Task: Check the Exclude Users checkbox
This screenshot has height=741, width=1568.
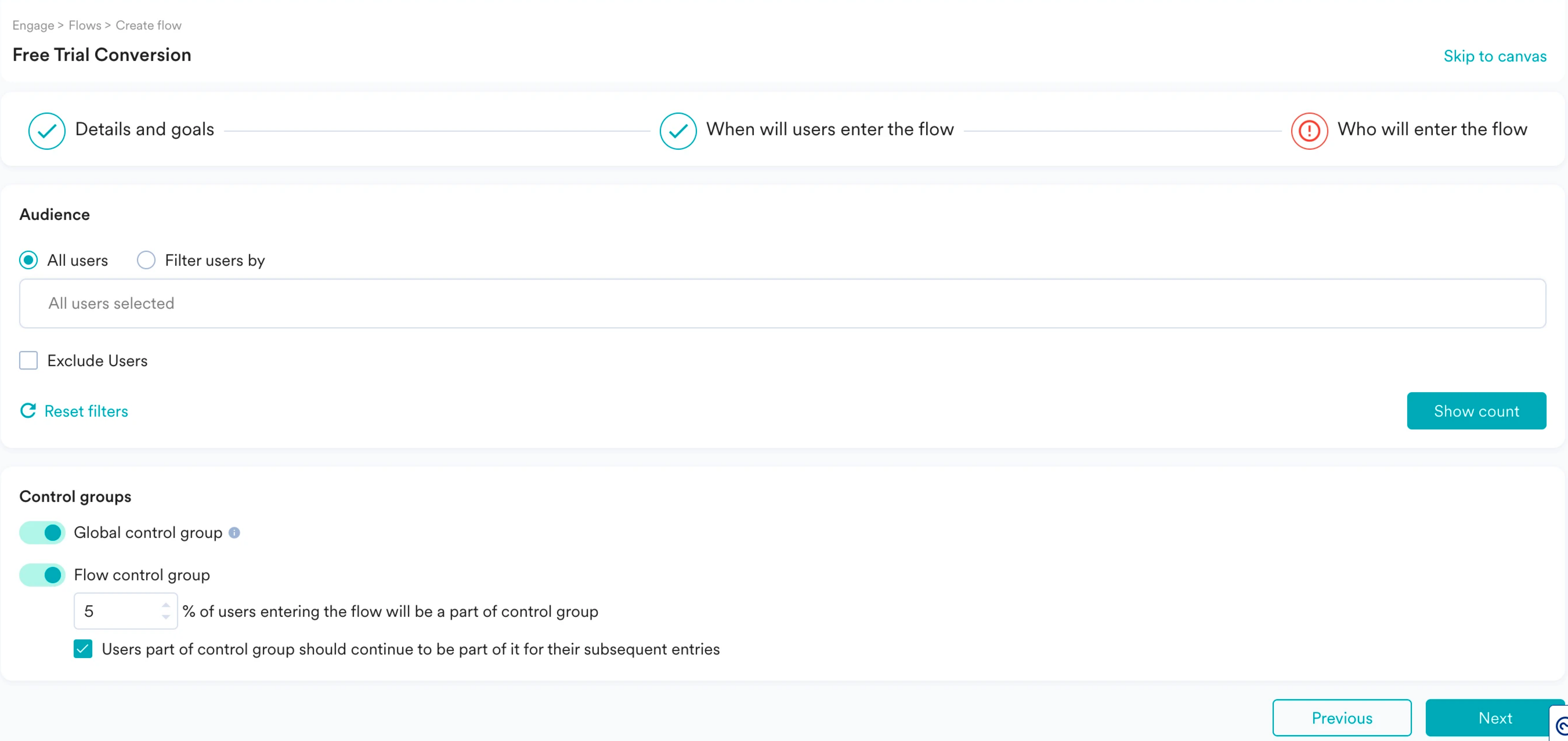Action: point(29,360)
